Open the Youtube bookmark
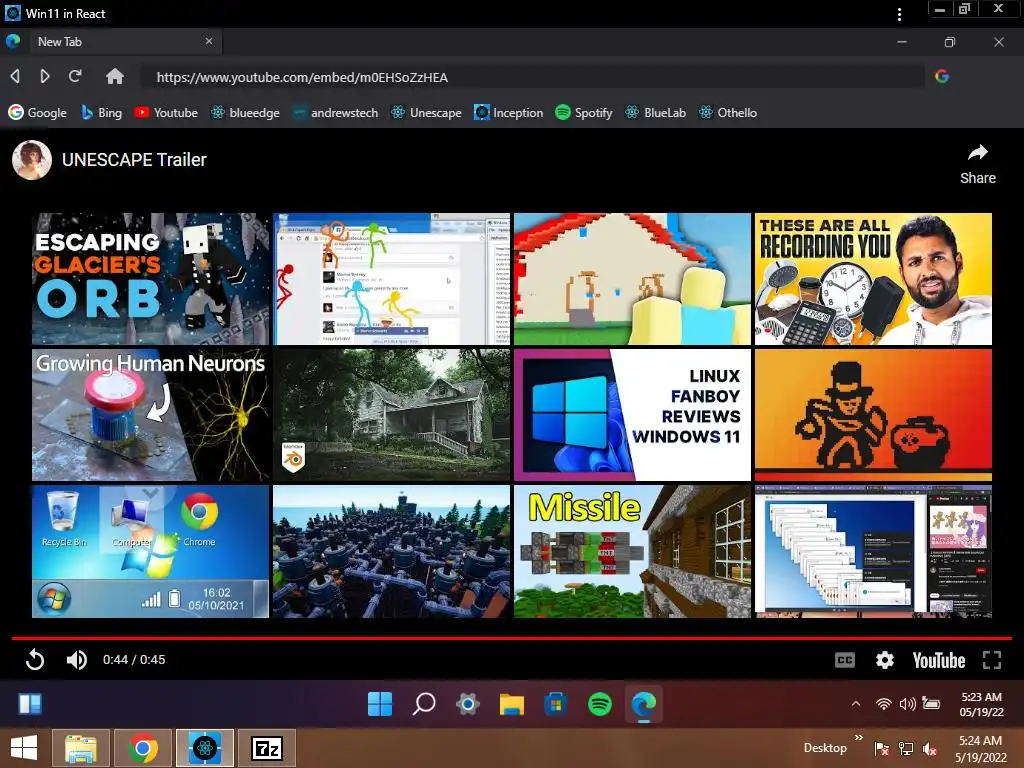 point(166,112)
